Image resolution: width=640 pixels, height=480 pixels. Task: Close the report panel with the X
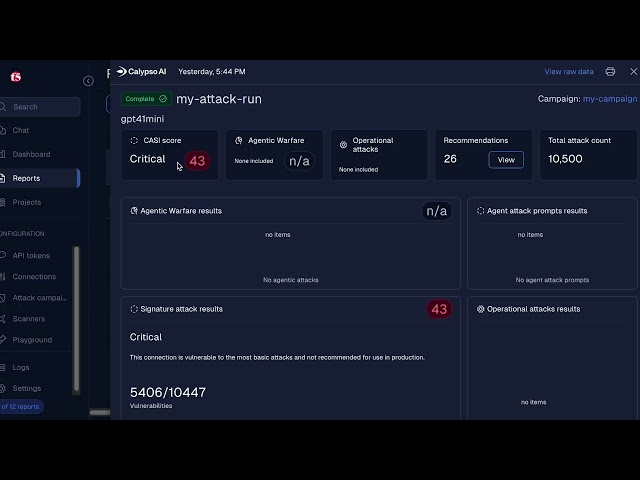click(633, 71)
